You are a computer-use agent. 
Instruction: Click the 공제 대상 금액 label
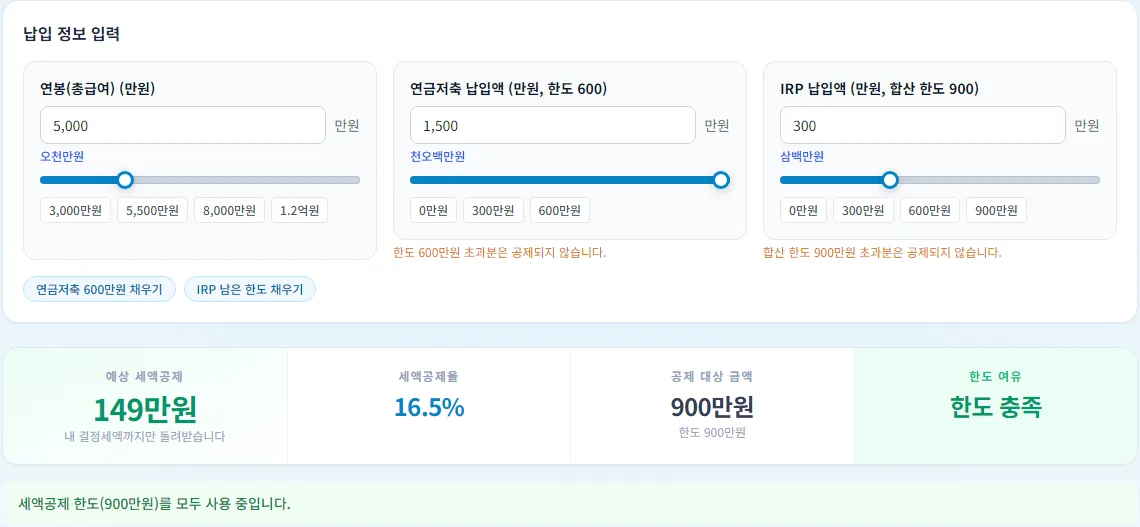pos(712,377)
